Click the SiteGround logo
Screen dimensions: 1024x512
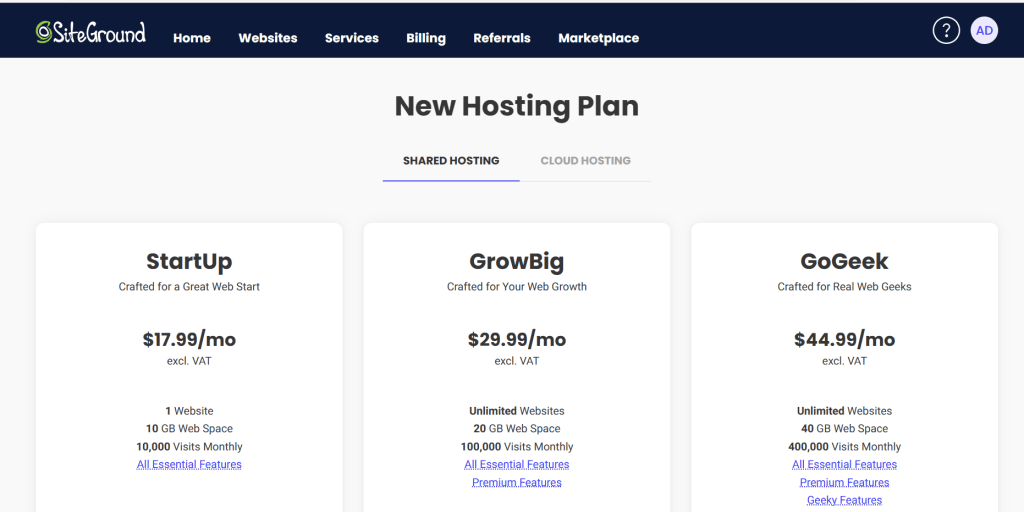pos(91,33)
